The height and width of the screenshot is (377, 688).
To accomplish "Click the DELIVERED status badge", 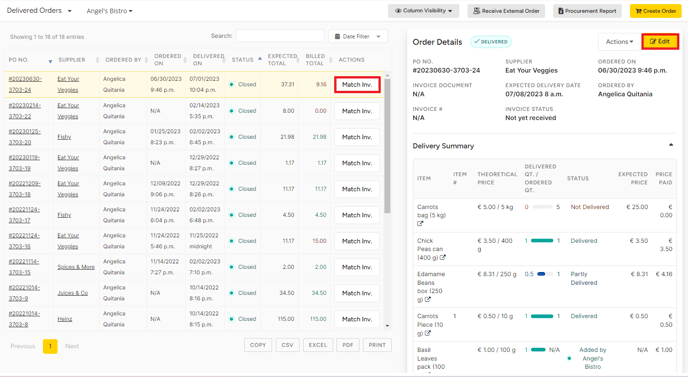I will pos(491,42).
